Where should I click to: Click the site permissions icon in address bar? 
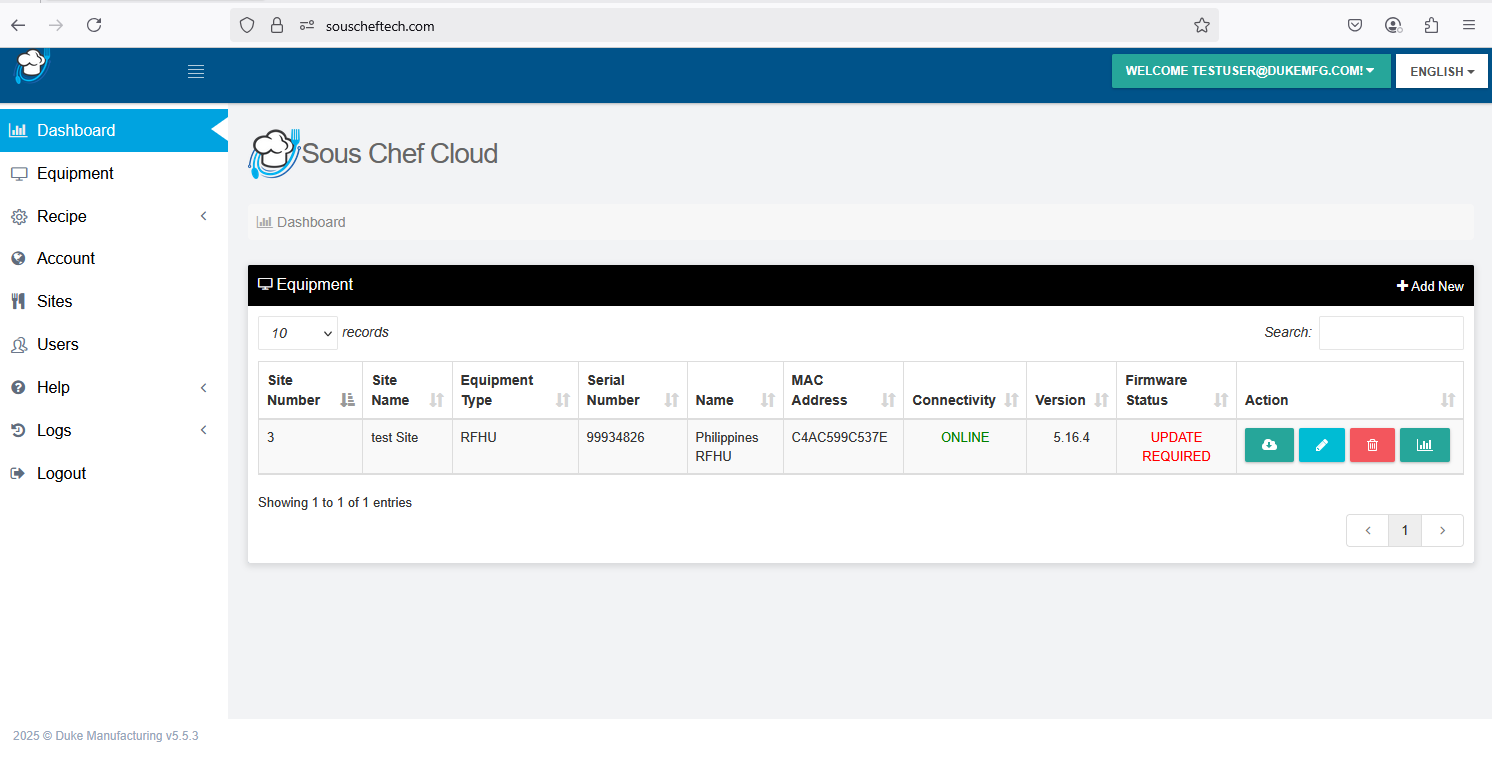pos(307,26)
